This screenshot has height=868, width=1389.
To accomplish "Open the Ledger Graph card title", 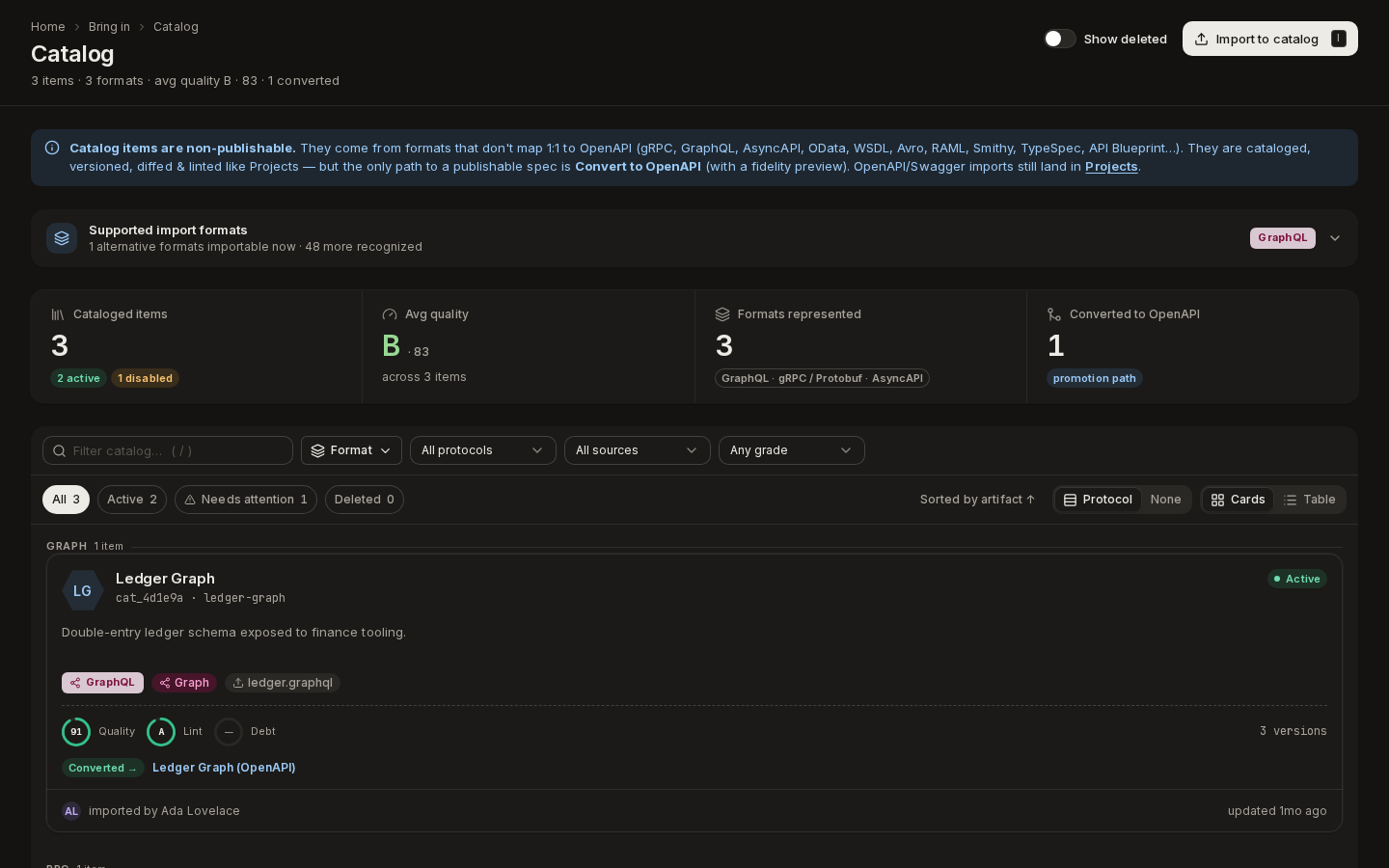I will click(x=165, y=579).
